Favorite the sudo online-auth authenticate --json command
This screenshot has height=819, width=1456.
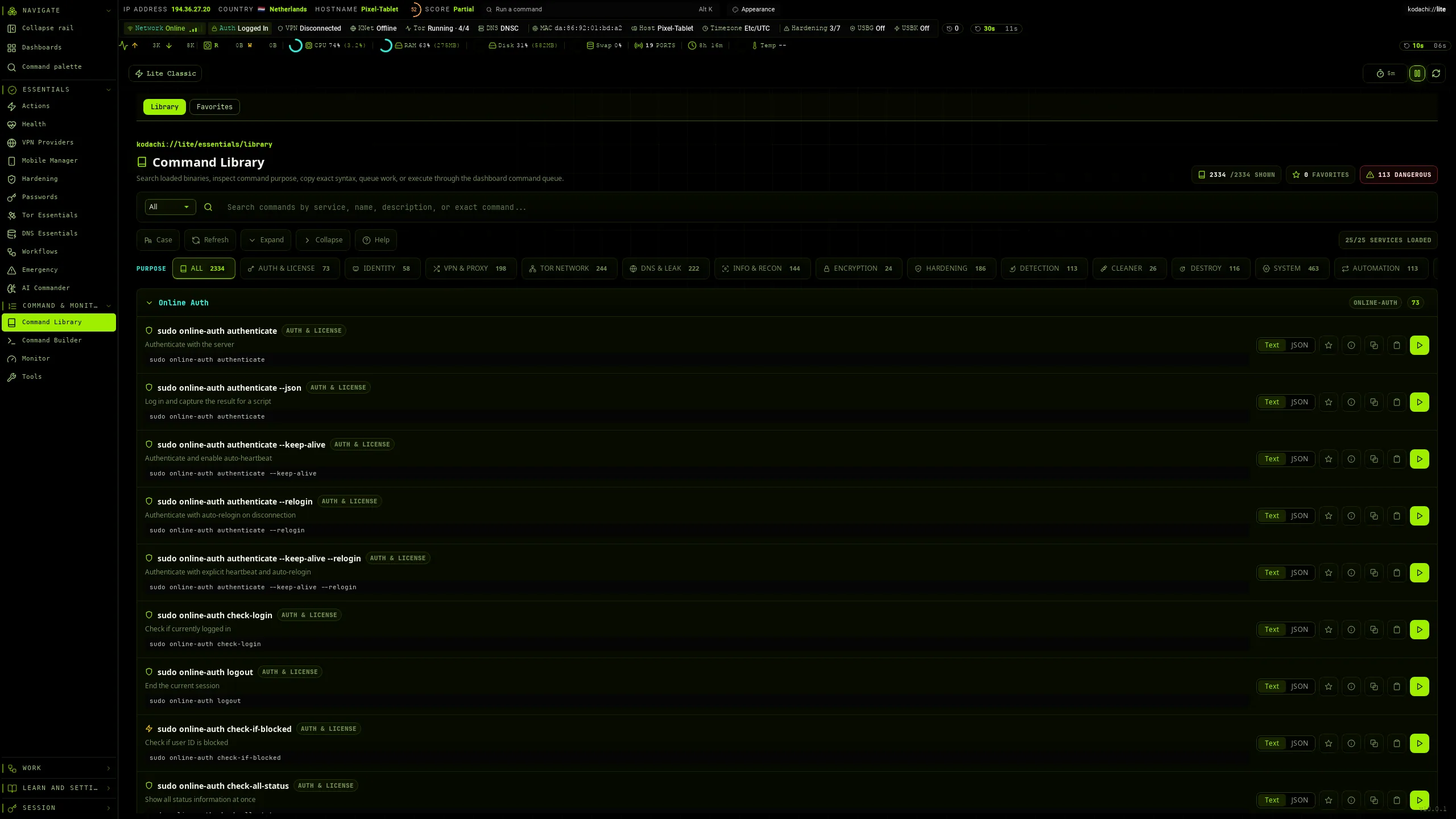[1328, 402]
